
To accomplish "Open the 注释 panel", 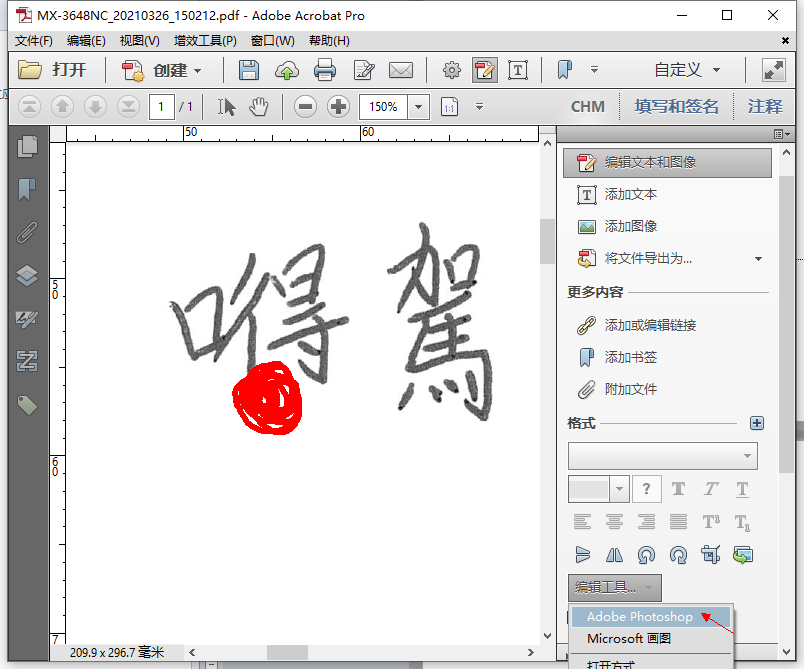I will (x=765, y=107).
